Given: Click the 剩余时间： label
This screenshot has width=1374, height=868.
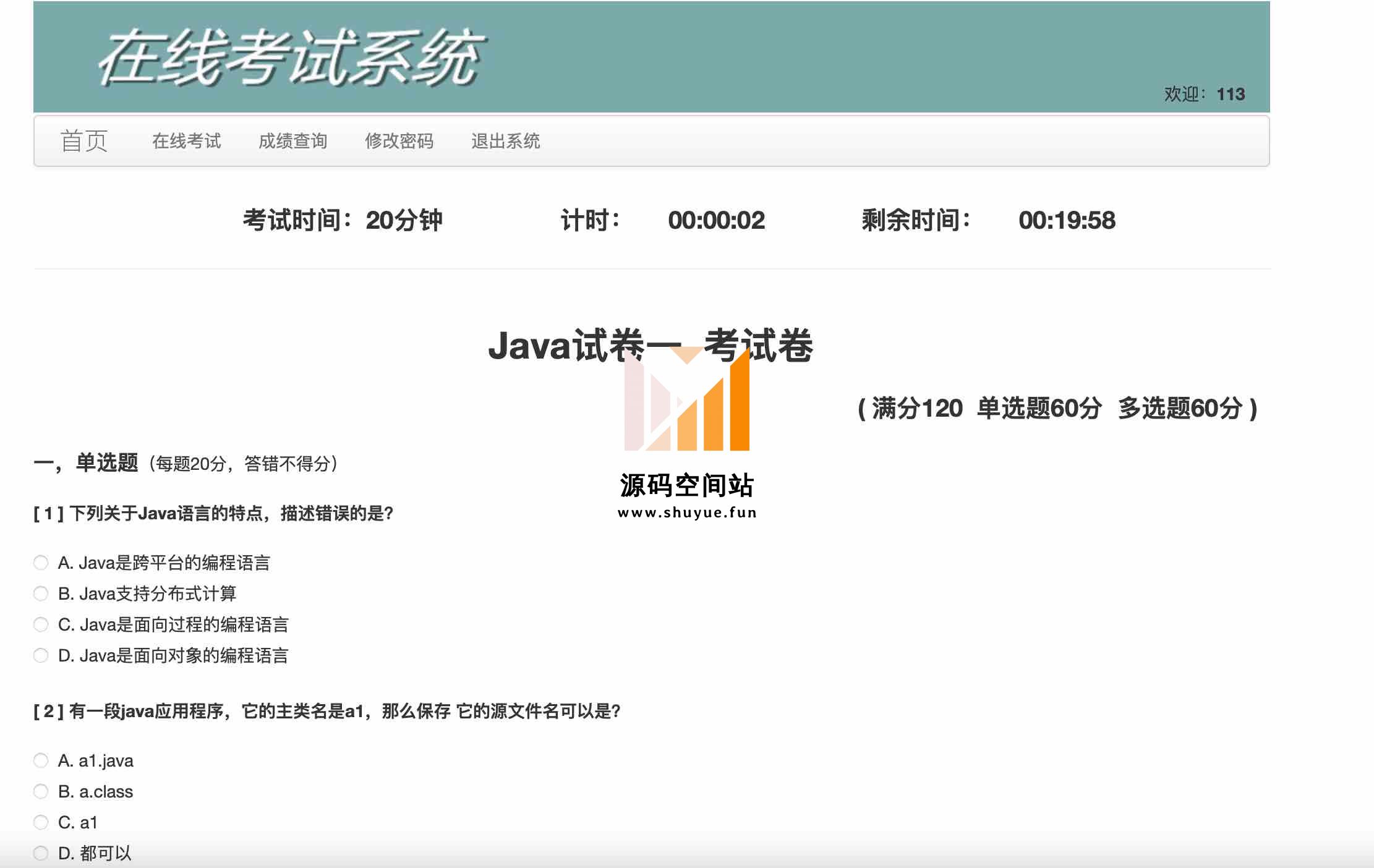Looking at the screenshot, I should [x=916, y=220].
